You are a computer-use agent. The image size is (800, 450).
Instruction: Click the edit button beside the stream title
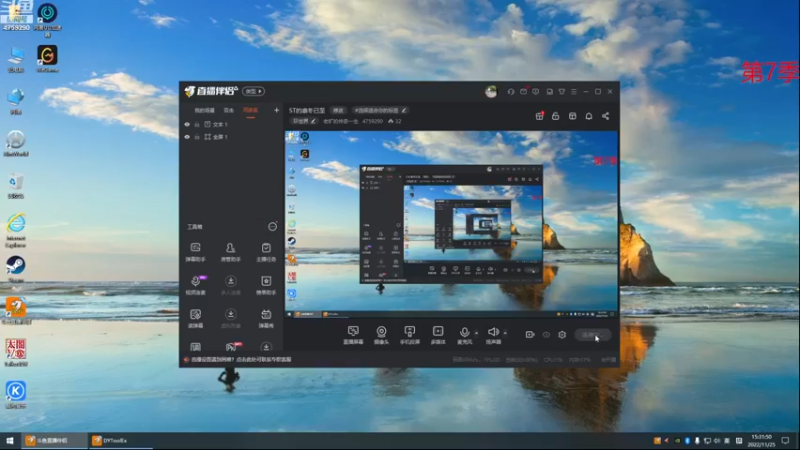(338, 110)
